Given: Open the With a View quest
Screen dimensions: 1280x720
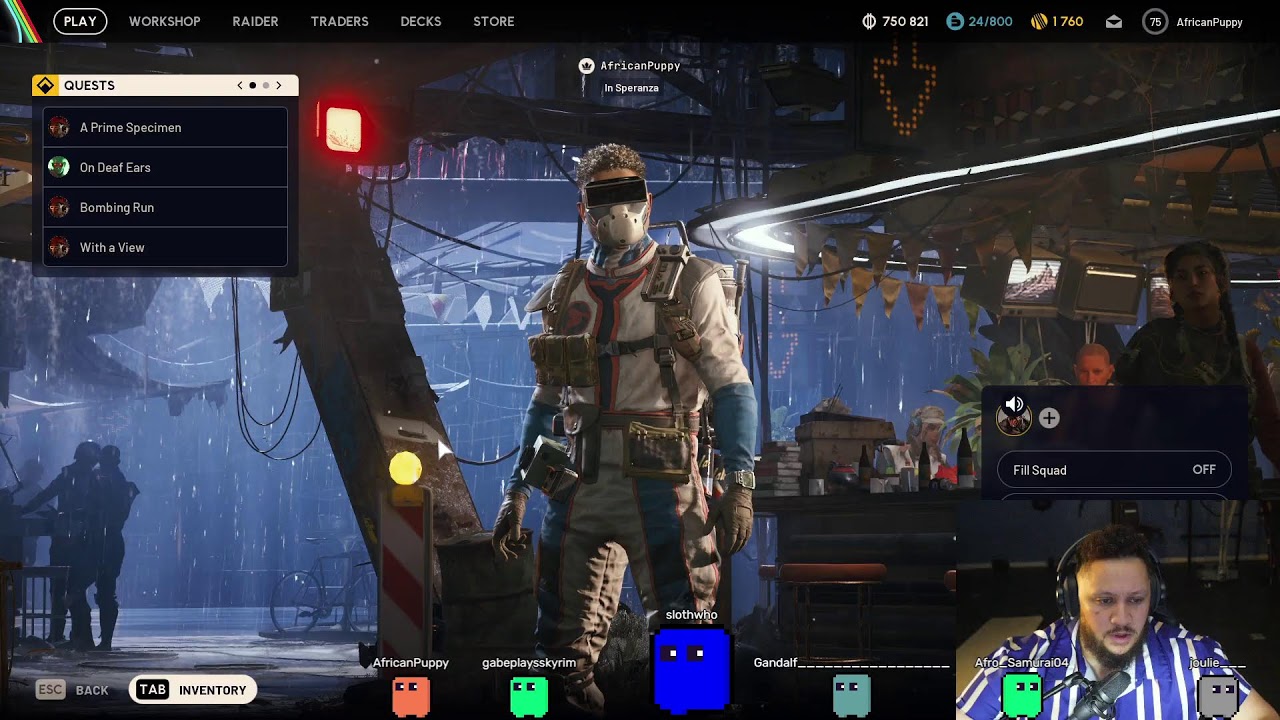Looking at the screenshot, I should [x=165, y=247].
